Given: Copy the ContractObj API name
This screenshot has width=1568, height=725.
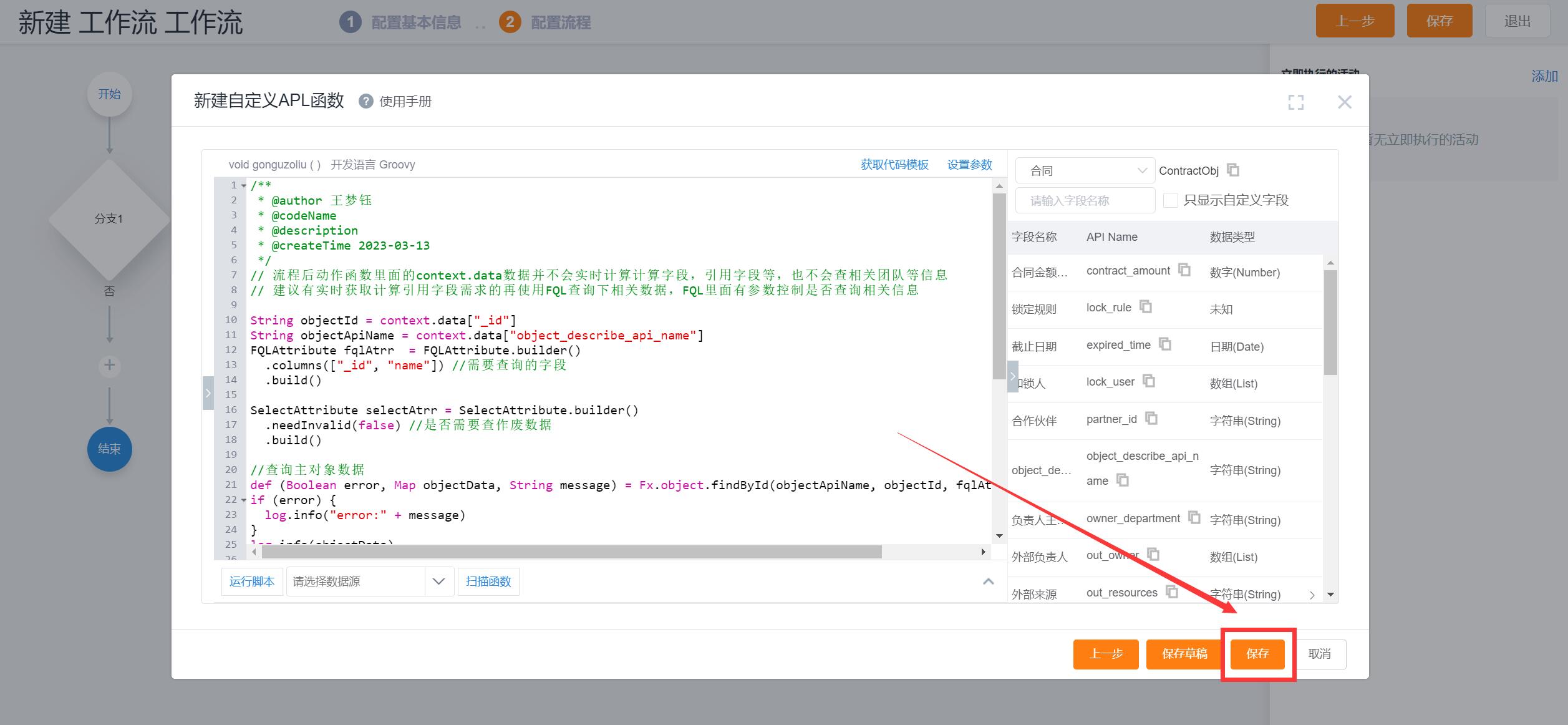Looking at the screenshot, I should (1232, 170).
